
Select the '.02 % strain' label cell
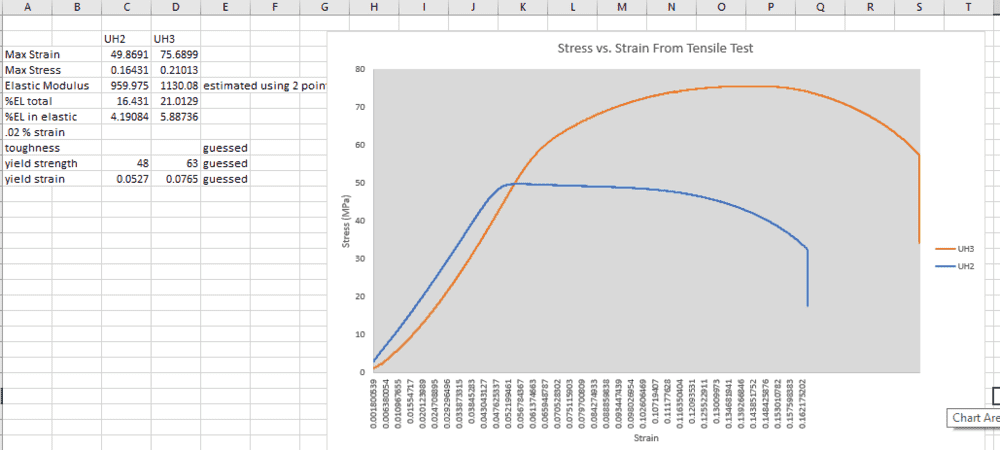pos(50,132)
